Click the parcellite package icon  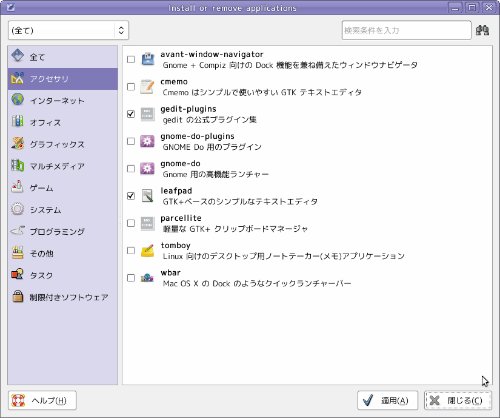(x=147, y=223)
